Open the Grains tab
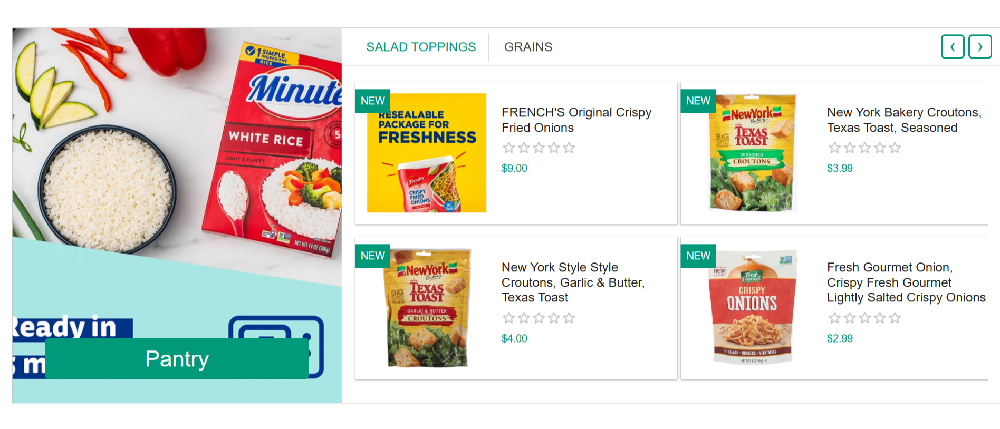Screen dimensions: 1000x429 528,47
